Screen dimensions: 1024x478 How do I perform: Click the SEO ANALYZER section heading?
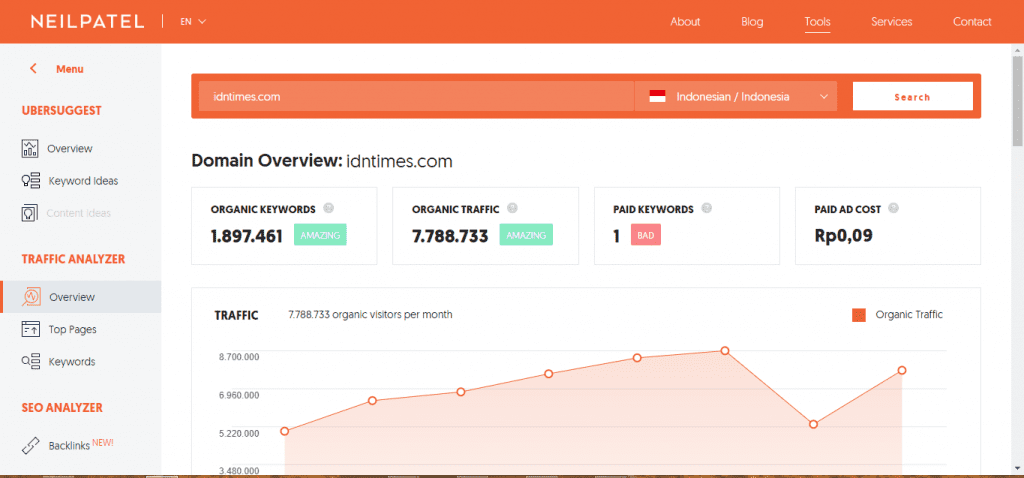[62, 407]
